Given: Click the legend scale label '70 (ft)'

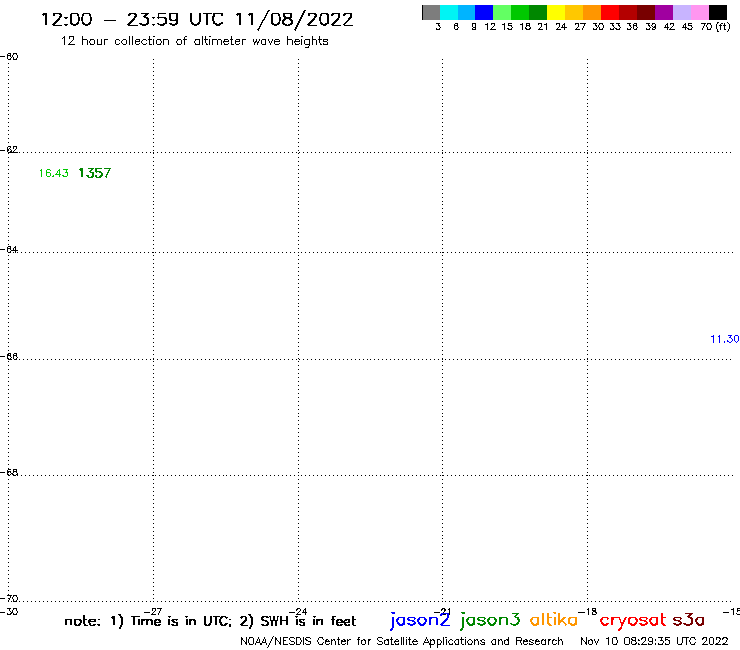Looking at the screenshot, I should pos(715,27).
